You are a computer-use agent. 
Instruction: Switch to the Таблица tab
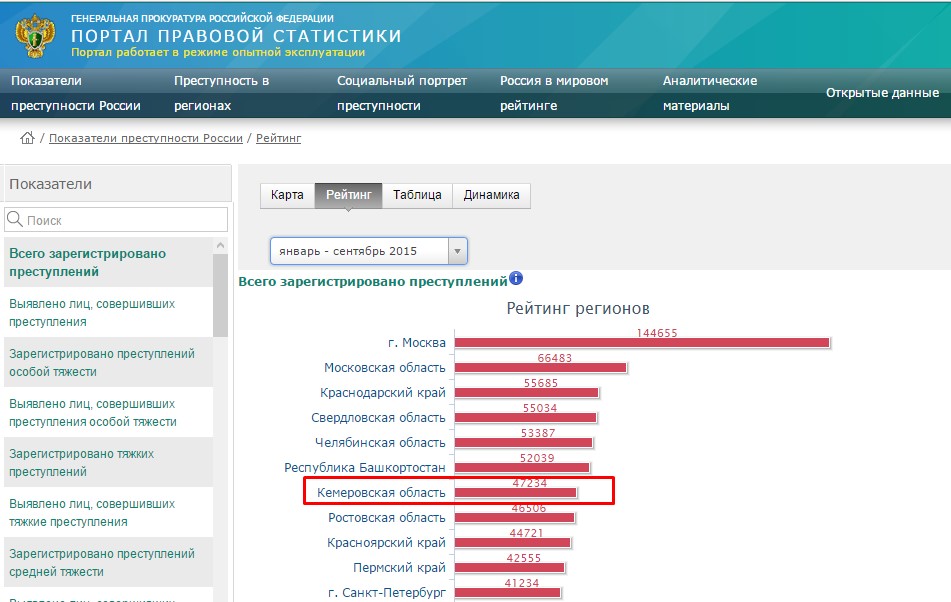(417, 195)
